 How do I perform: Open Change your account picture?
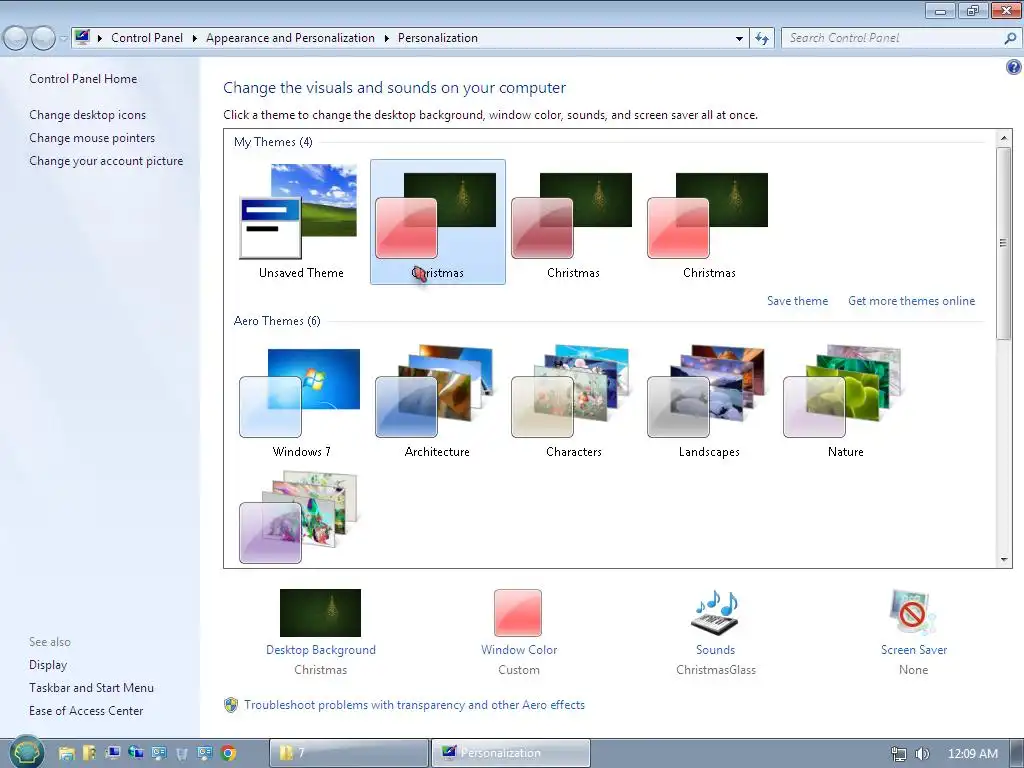tap(106, 161)
